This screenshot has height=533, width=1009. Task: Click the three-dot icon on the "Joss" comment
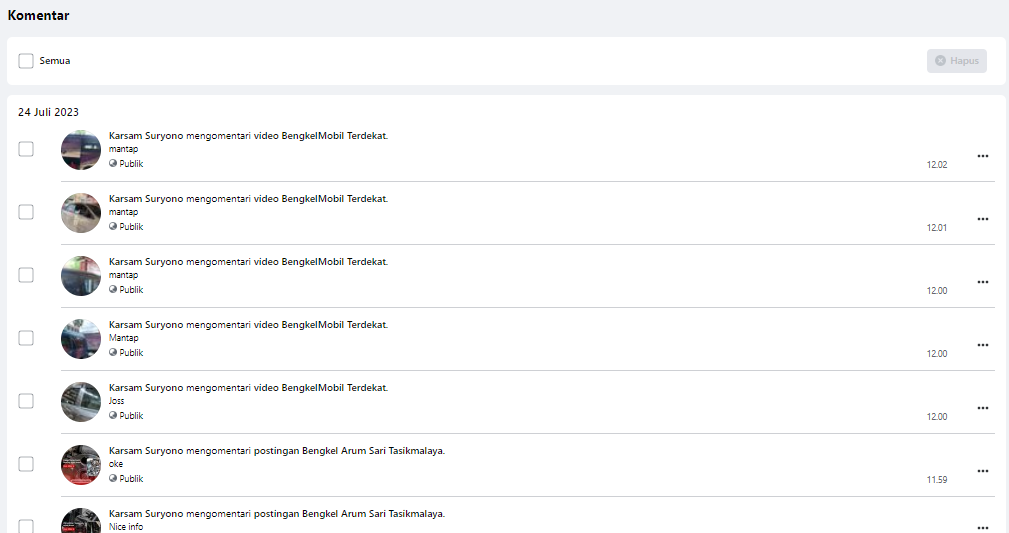(x=982, y=408)
